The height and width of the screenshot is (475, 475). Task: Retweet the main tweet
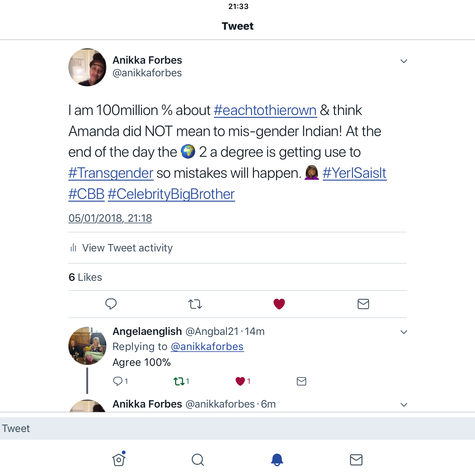(x=195, y=304)
